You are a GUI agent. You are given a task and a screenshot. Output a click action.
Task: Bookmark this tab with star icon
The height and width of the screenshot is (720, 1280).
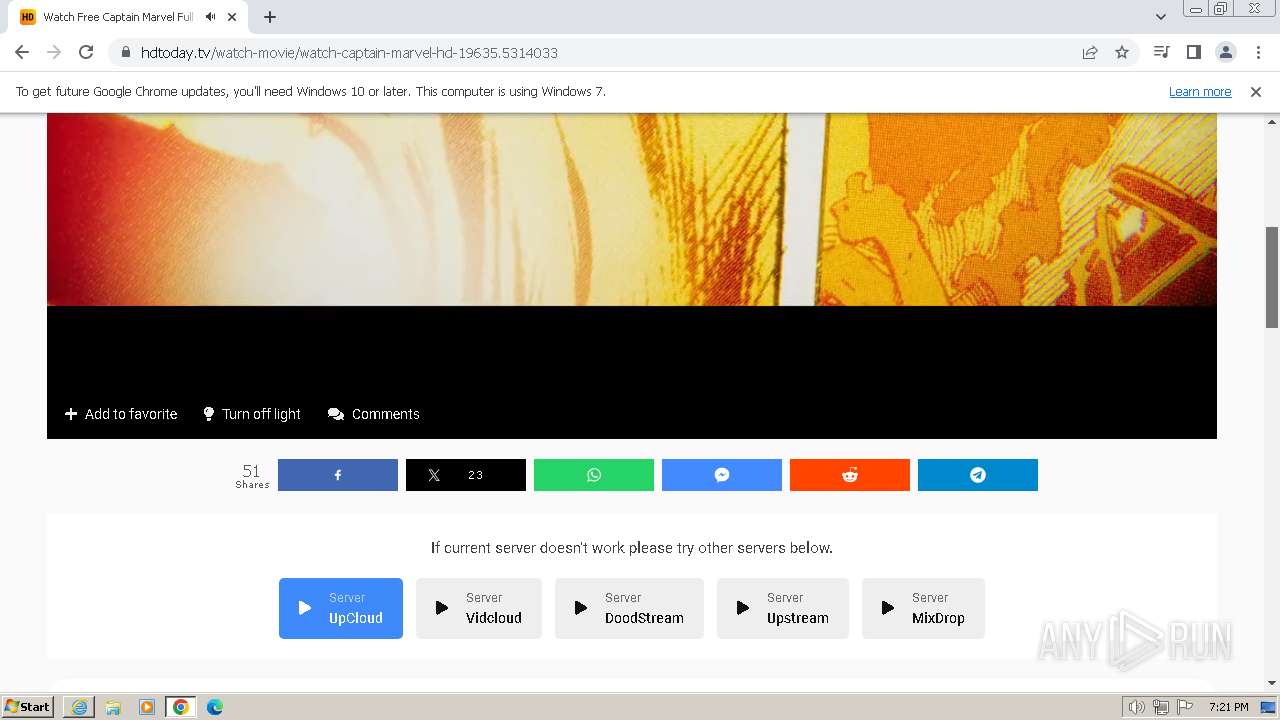[x=1122, y=52]
